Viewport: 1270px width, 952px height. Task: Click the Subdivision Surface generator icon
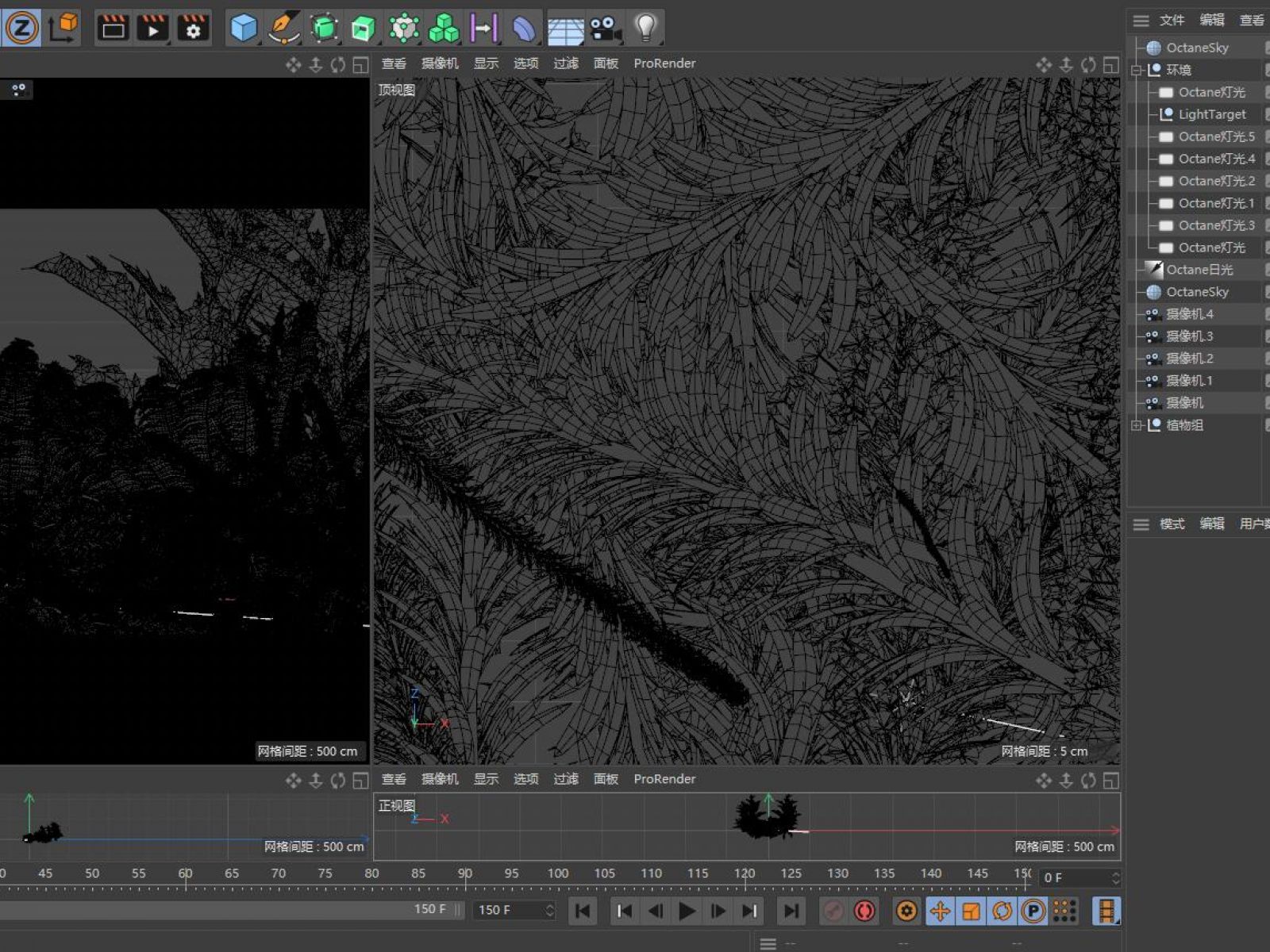point(324,29)
